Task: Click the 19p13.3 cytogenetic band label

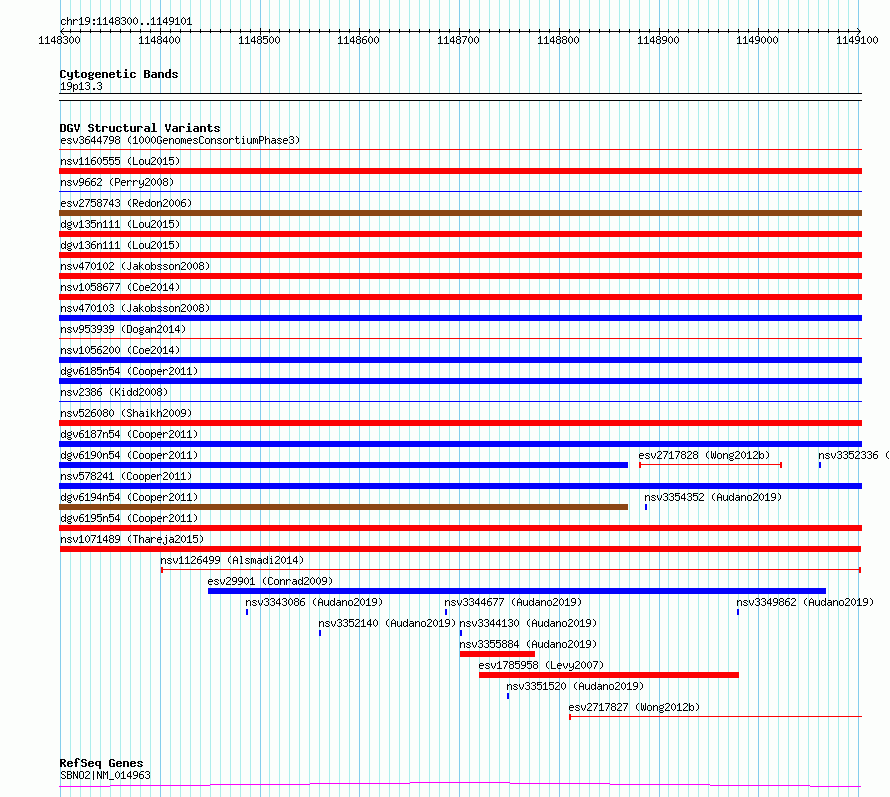Action: [x=81, y=86]
